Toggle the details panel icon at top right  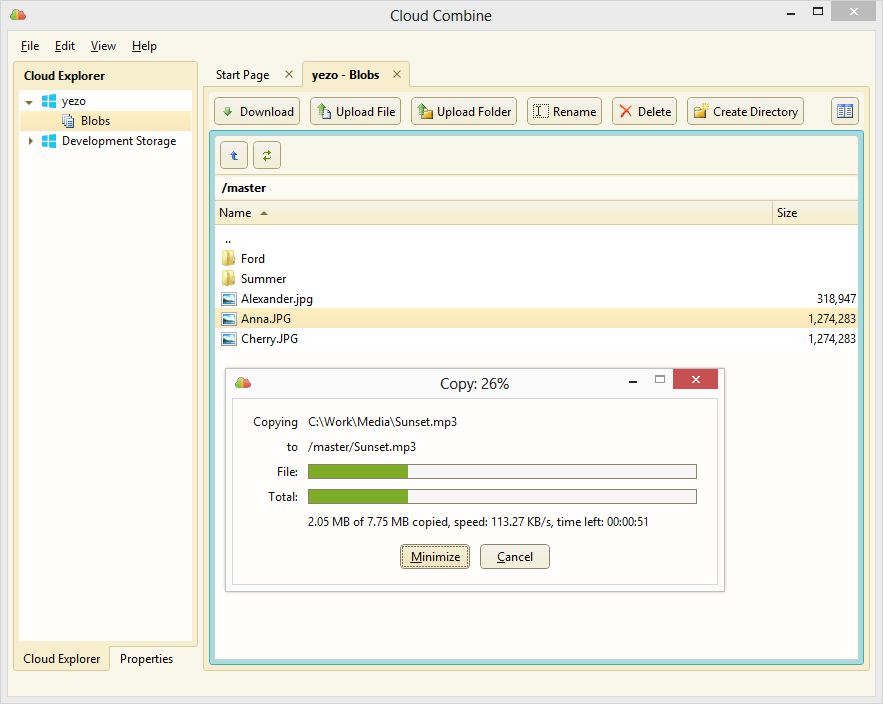[844, 110]
